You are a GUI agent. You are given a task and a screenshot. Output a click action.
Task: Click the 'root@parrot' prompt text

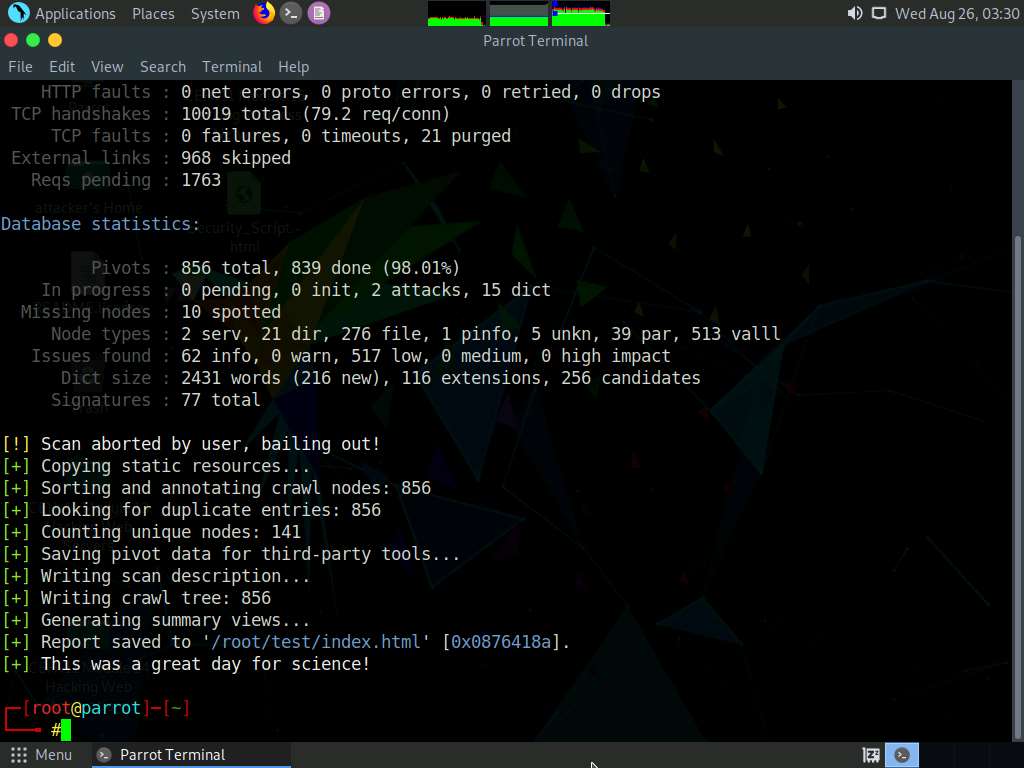click(86, 708)
